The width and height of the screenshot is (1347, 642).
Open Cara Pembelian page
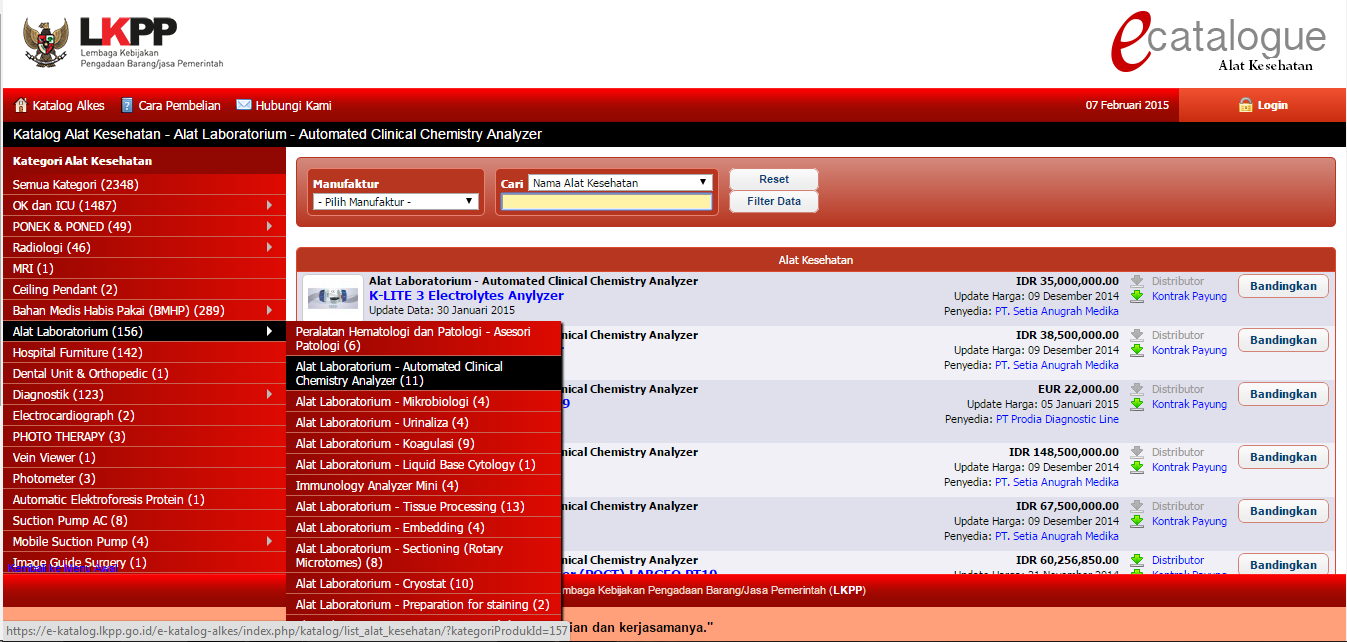(x=179, y=106)
